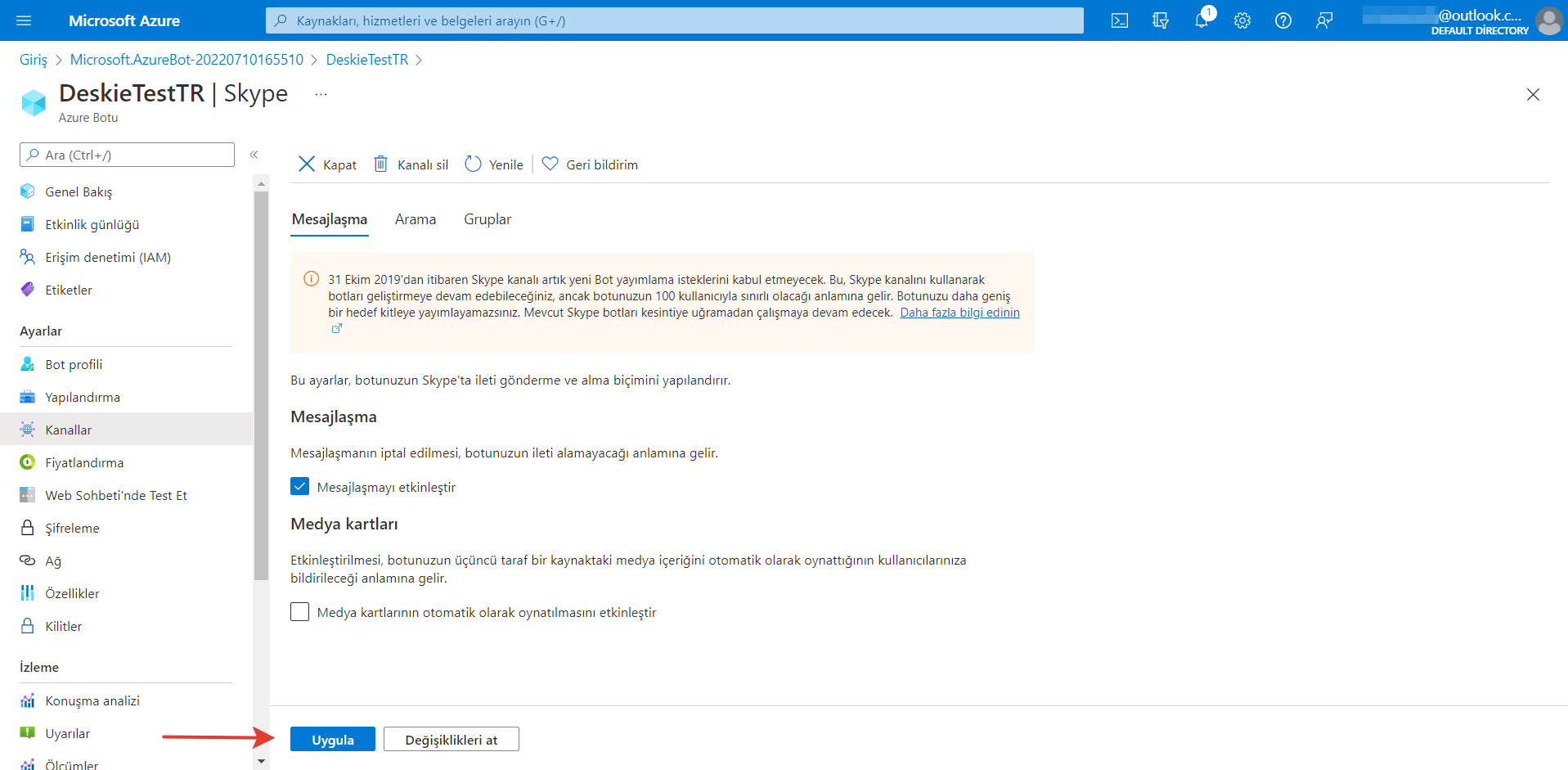This screenshot has width=1568, height=770.
Task: Open Ağ networking settings
Action: [53, 561]
